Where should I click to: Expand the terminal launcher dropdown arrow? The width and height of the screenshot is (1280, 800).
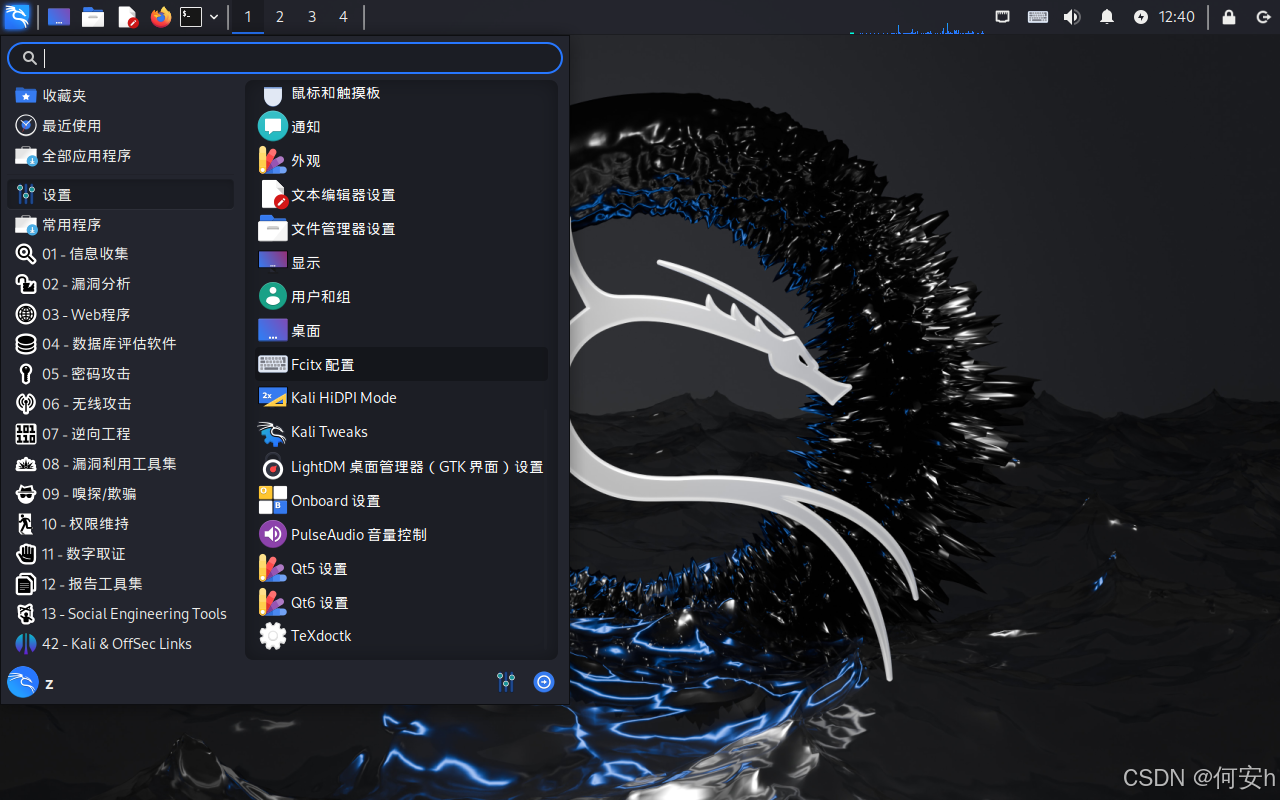click(x=214, y=17)
